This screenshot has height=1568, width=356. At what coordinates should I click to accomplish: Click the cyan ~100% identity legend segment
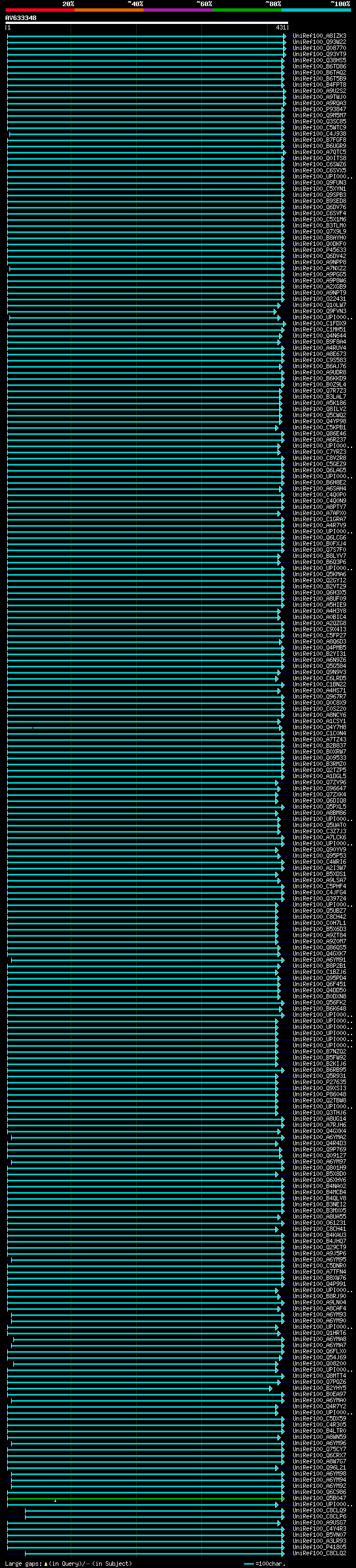pos(316,10)
